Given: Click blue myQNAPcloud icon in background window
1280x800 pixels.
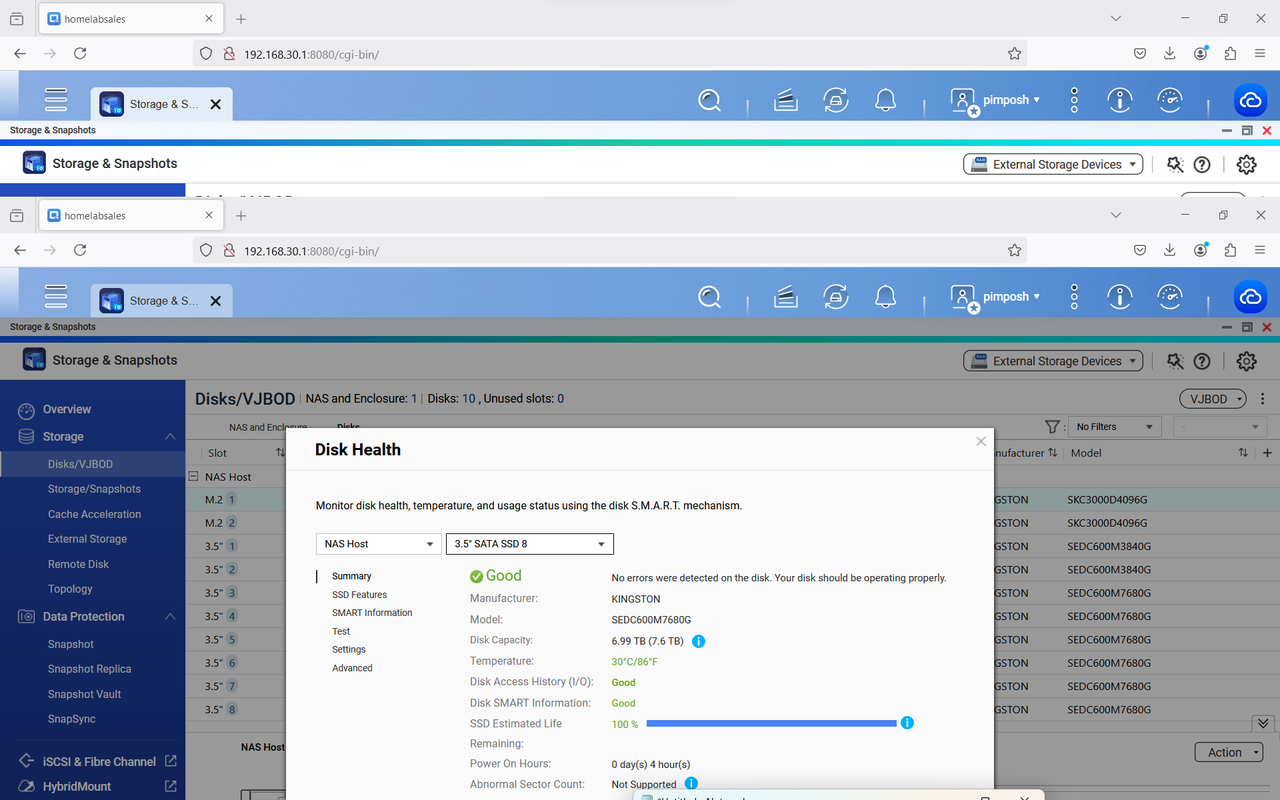Looking at the screenshot, I should tap(1249, 99).
